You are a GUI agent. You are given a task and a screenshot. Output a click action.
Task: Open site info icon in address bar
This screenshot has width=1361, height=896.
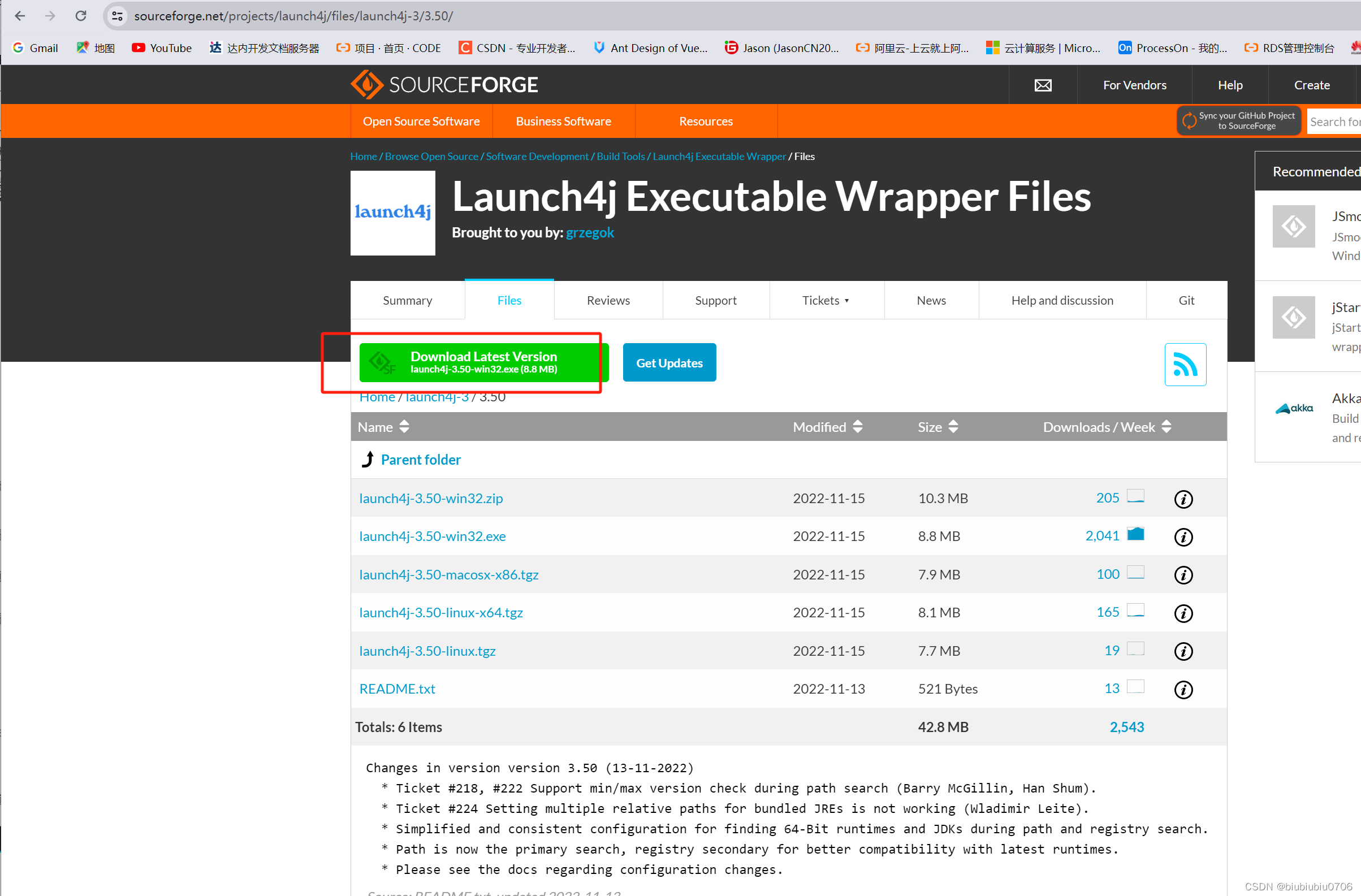117,16
